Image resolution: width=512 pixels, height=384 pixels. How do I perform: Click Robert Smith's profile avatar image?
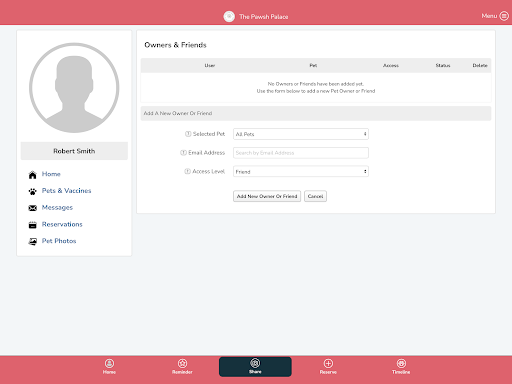point(74,88)
